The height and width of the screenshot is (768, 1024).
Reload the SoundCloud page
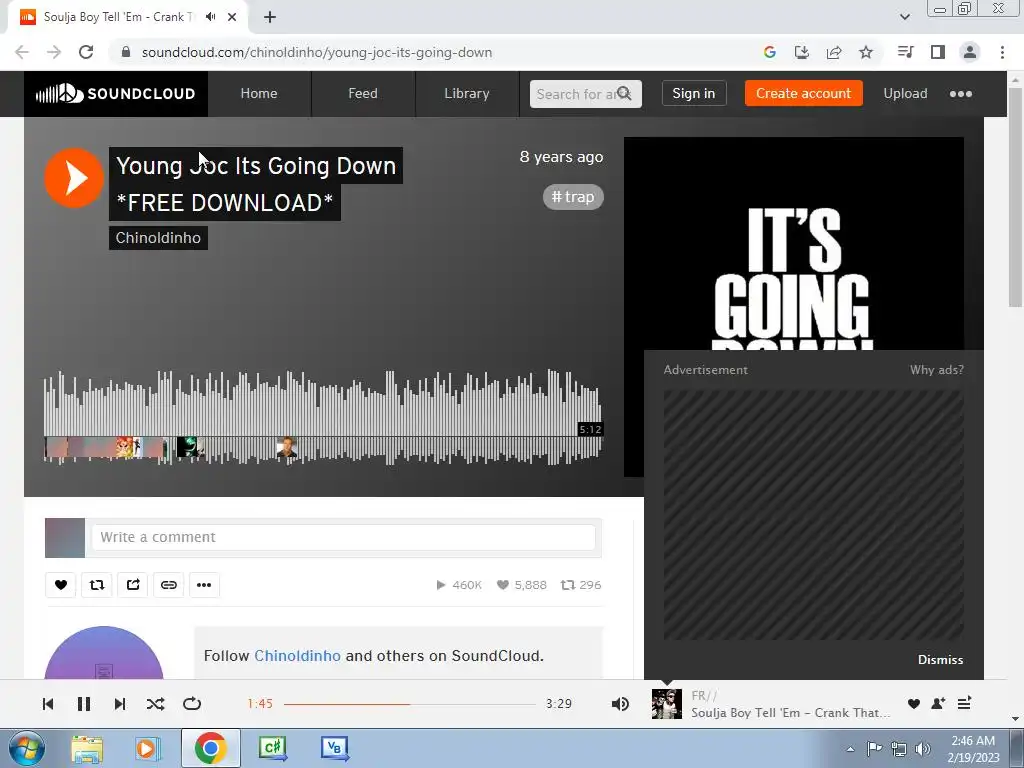(x=86, y=52)
